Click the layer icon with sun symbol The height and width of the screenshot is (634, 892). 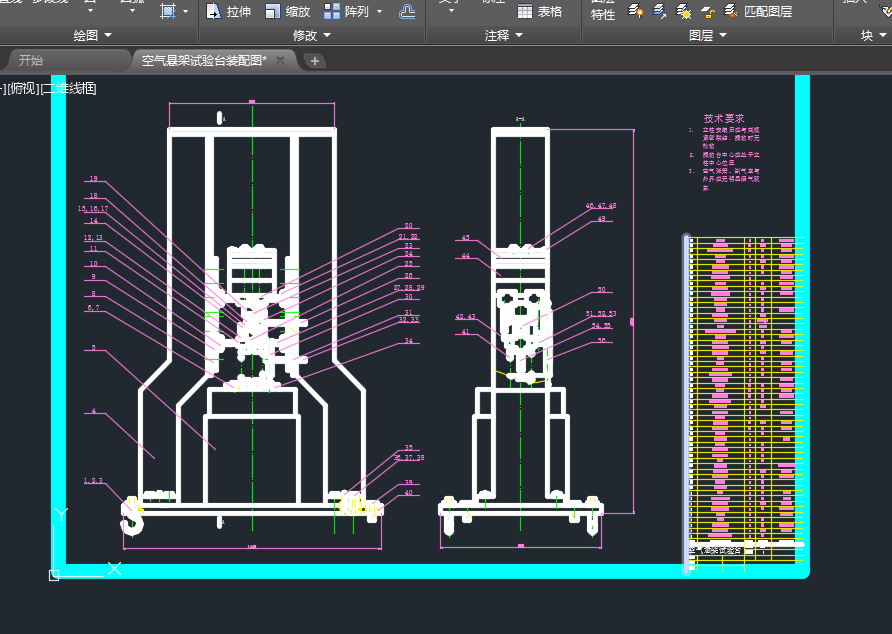coord(684,12)
